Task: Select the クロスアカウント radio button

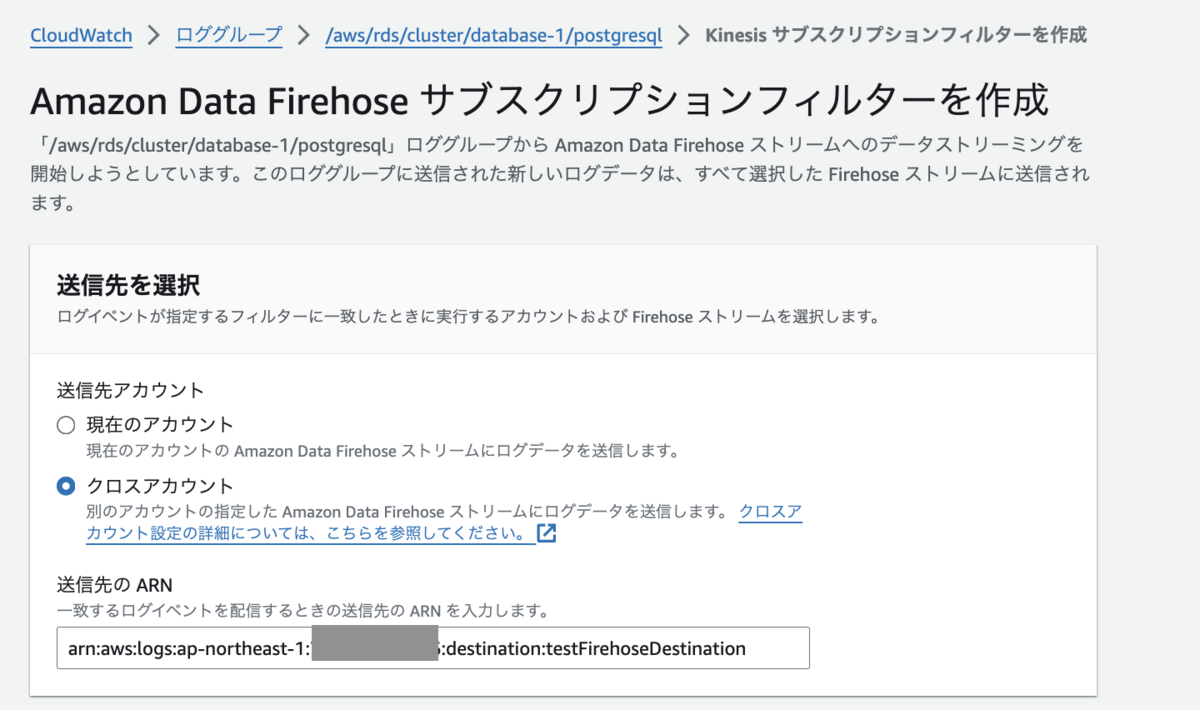Action: click(x=66, y=486)
